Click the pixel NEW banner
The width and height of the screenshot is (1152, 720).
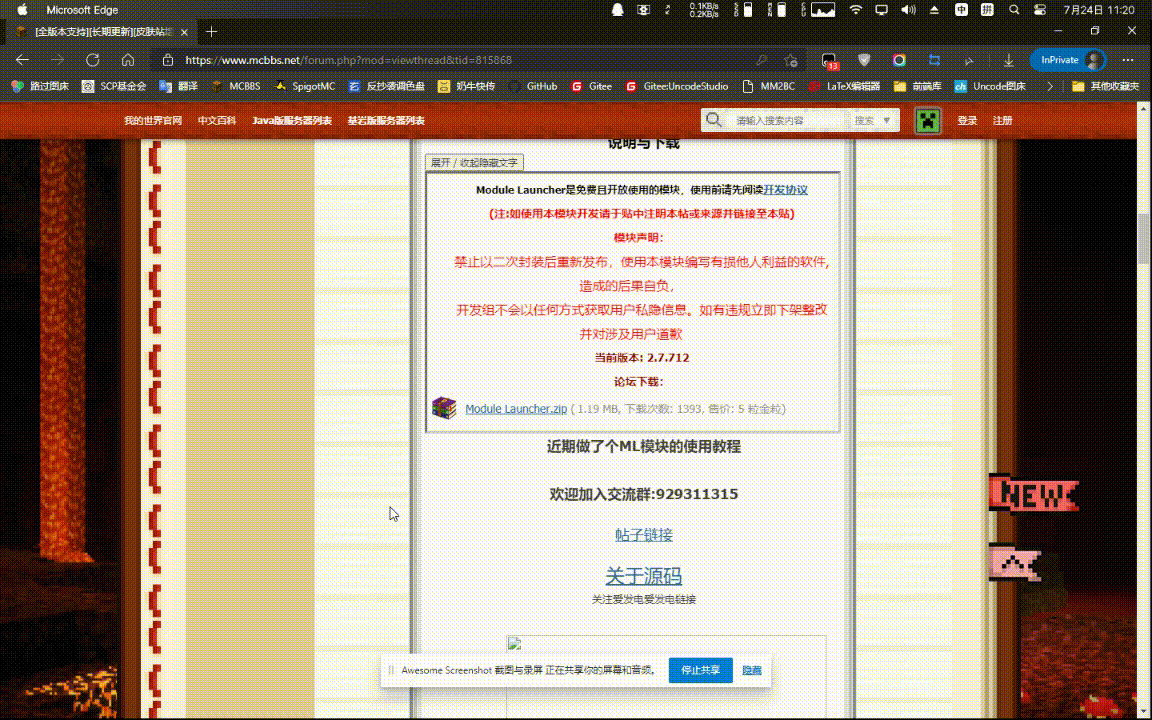tap(1034, 494)
